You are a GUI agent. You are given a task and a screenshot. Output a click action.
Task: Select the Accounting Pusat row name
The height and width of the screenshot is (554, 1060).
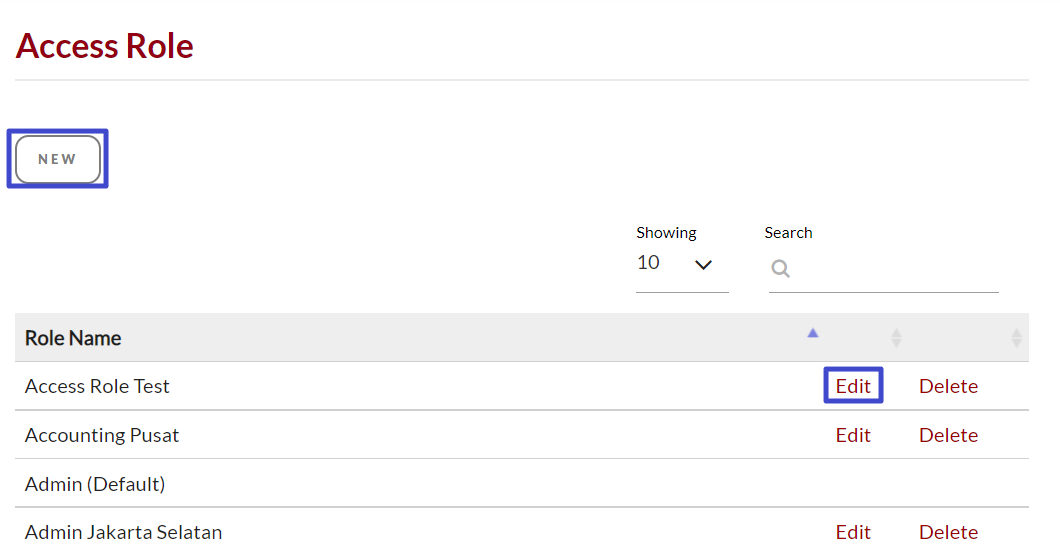click(x=102, y=435)
